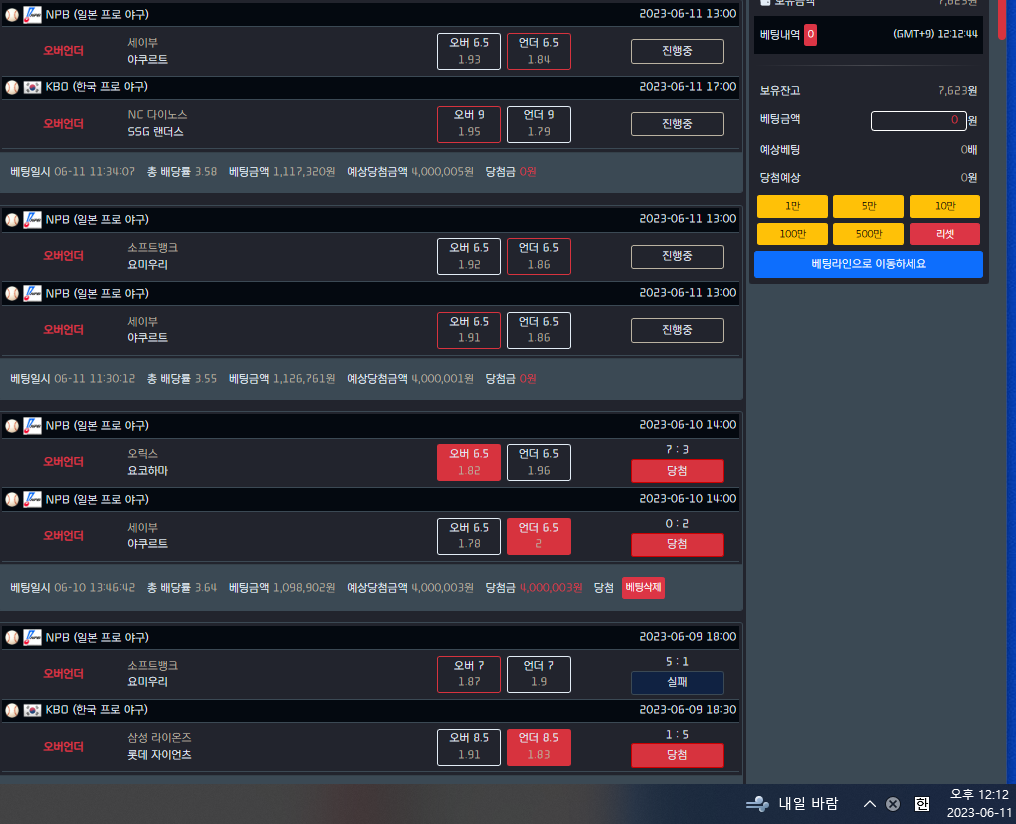Open the taskbar clock showing 오후 12:12

tap(979, 803)
